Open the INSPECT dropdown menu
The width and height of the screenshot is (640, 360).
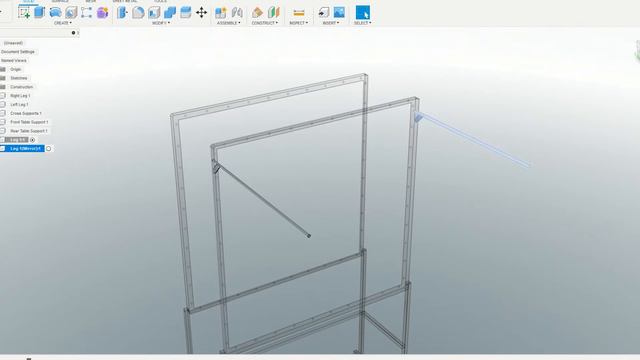tap(298, 23)
